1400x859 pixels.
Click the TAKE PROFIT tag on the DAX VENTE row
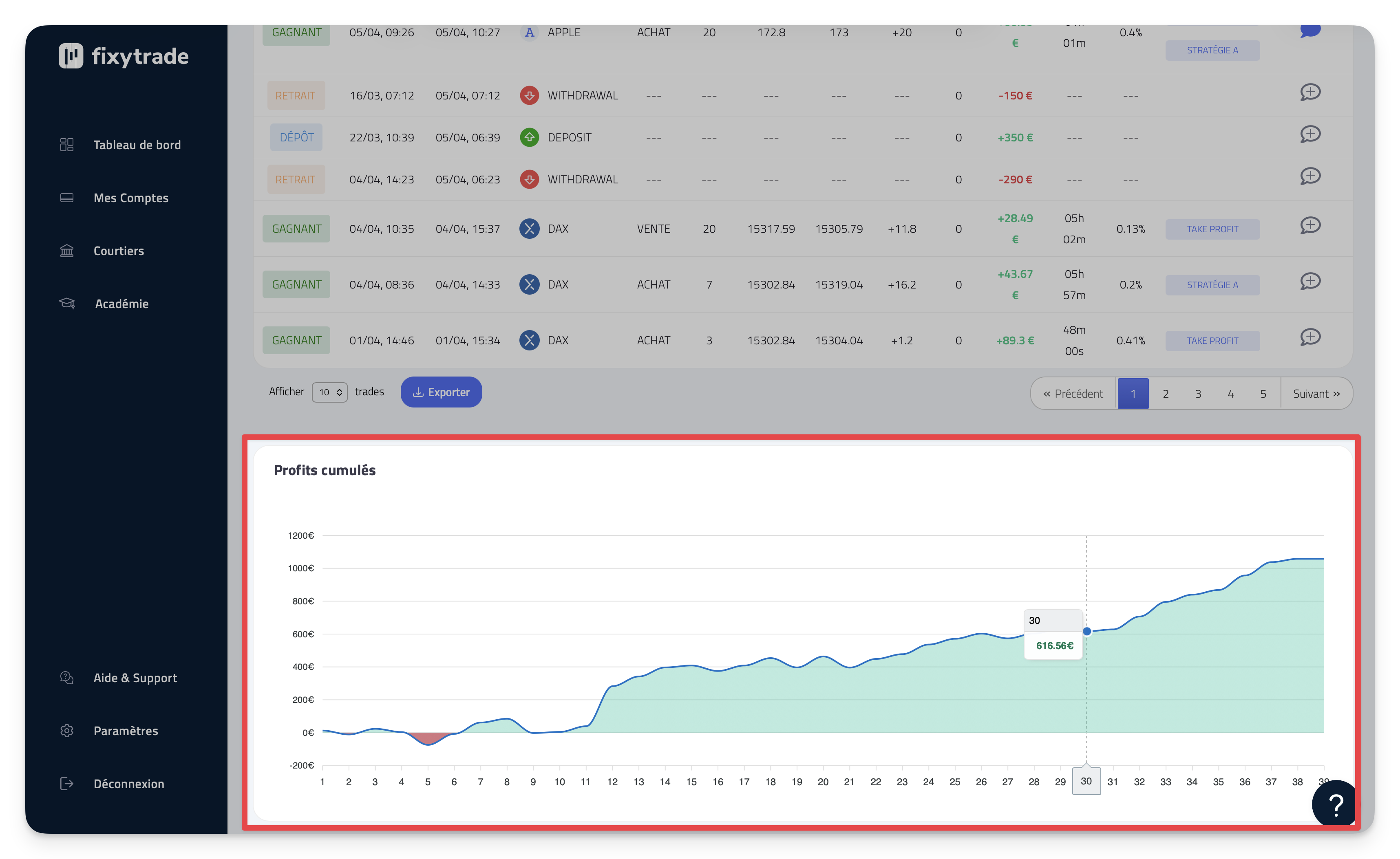point(1212,229)
